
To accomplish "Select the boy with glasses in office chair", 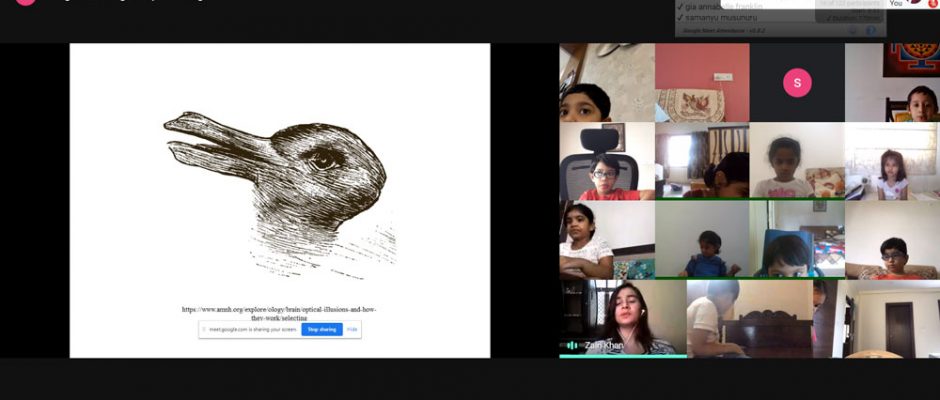I will pos(607,161).
